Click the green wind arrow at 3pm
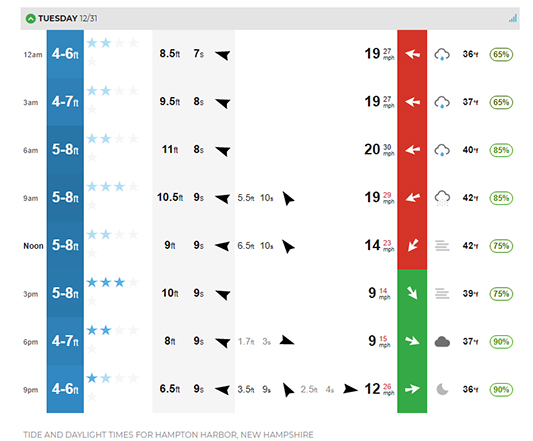 tap(412, 293)
